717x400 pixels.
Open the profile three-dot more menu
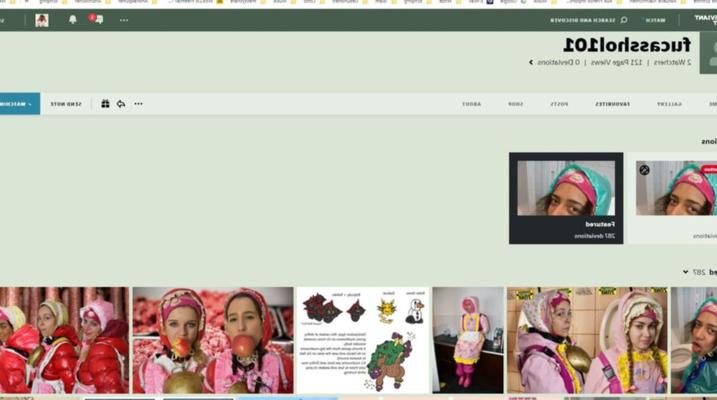[139, 104]
